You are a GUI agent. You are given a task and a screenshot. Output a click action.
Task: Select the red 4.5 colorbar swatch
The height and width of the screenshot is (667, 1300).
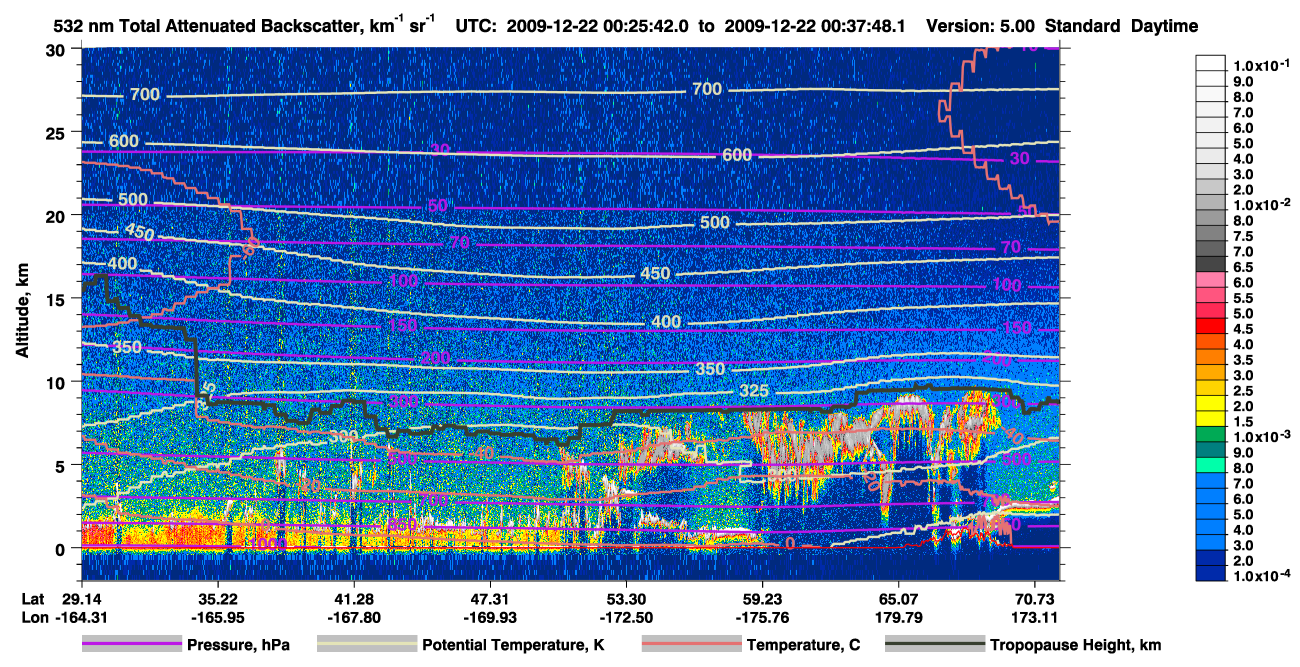[1211, 328]
